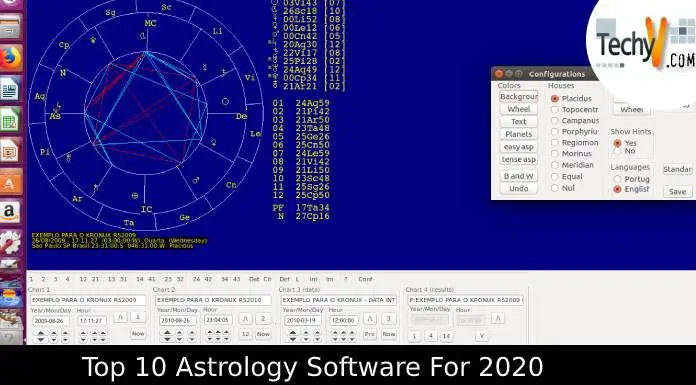This screenshot has height=385, width=696.
Task: Select Regiomontanus house system
Action: tap(554, 143)
